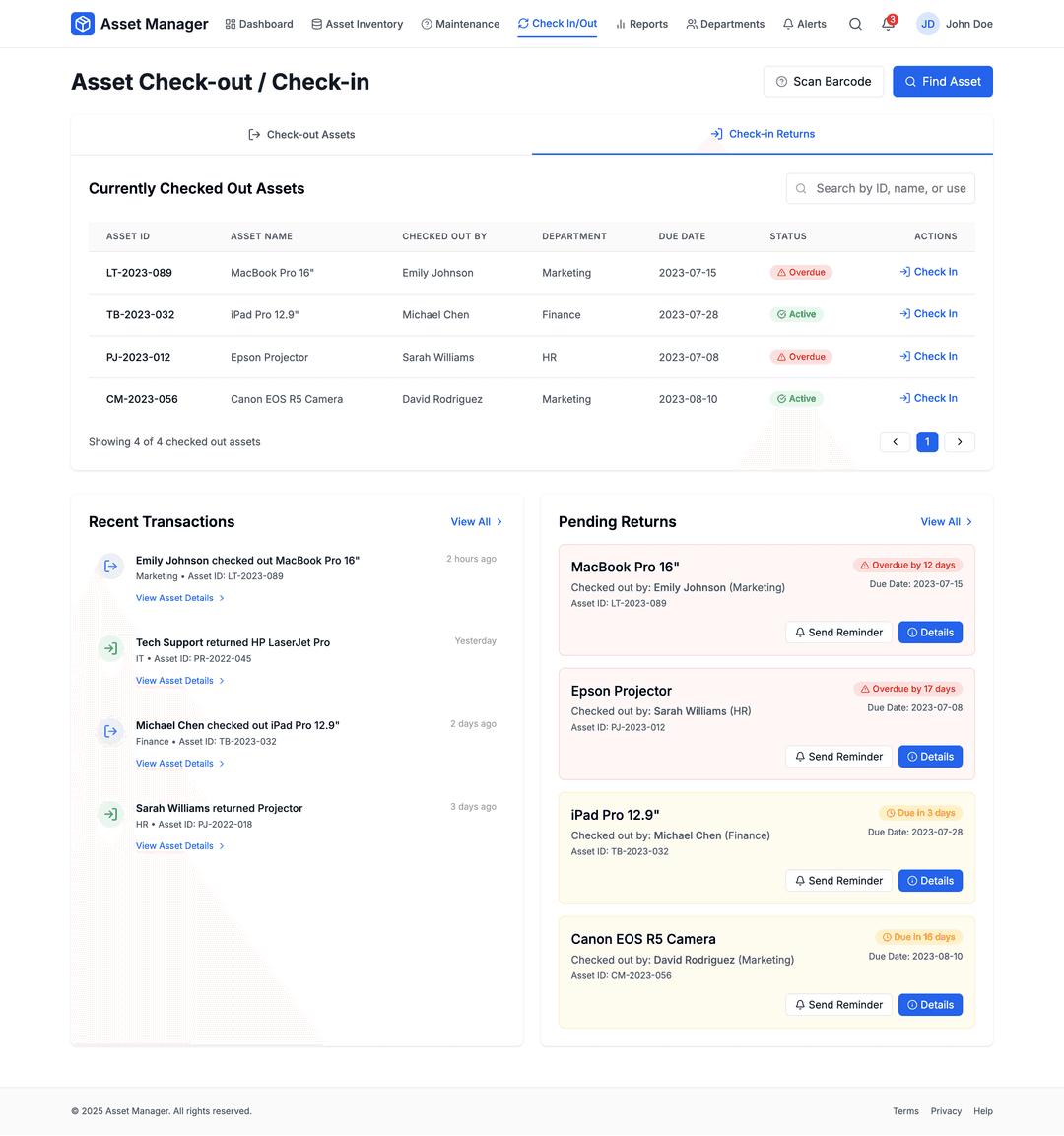The width and height of the screenshot is (1064, 1136).
Task: Click the Scan Barcode icon button
Action: (783, 81)
